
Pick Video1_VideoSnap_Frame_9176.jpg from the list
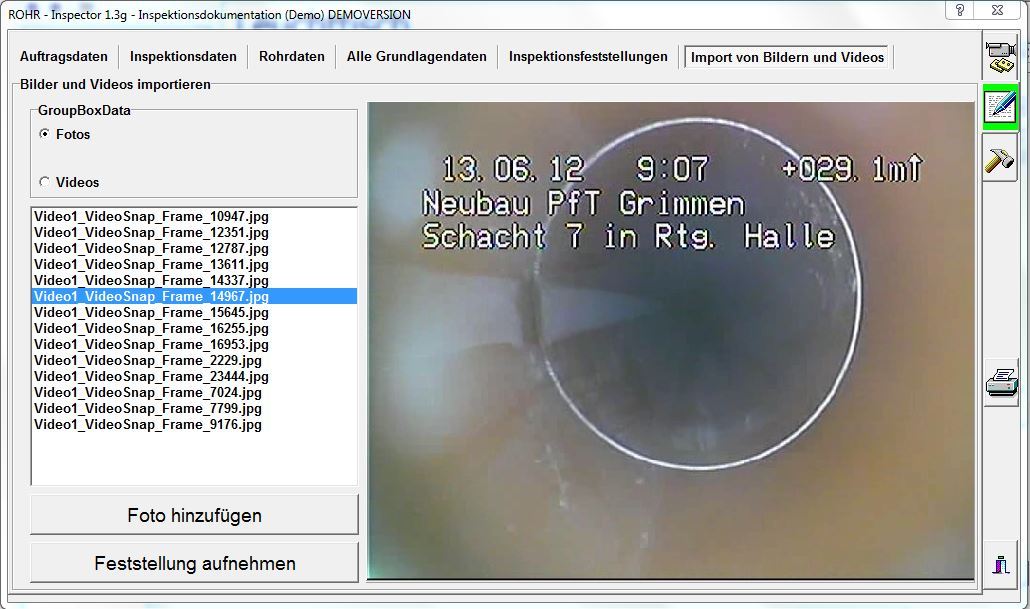pos(148,424)
